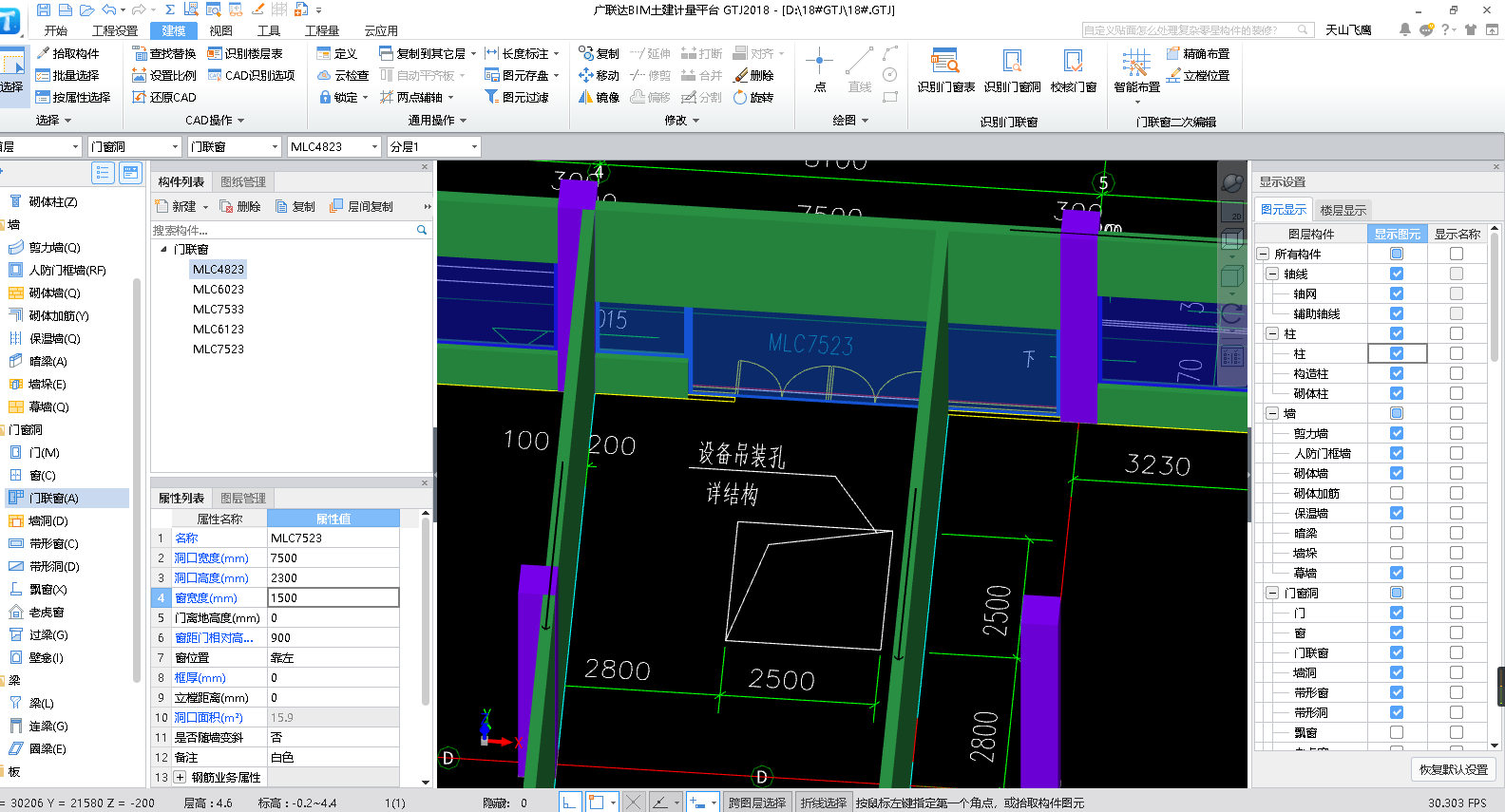The height and width of the screenshot is (812, 1505).
Task: Open the 工程设置 ribbon tab
Action: [x=115, y=30]
